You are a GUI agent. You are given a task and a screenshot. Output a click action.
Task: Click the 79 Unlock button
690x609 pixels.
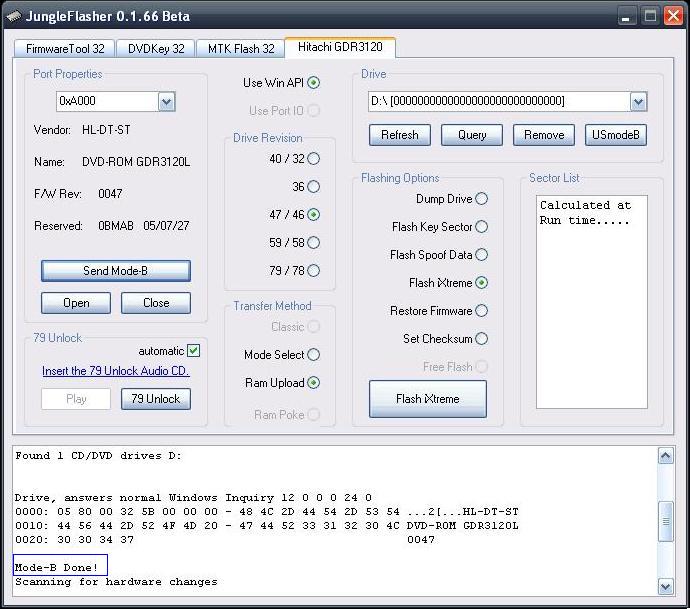tap(156, 399)
